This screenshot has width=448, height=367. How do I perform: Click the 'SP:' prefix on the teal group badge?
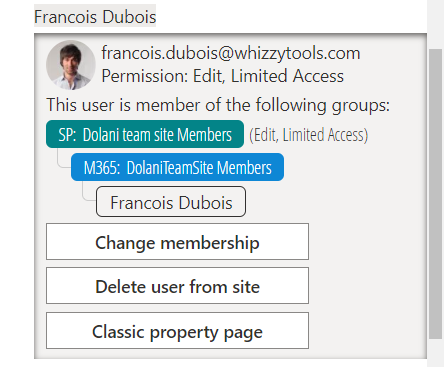pyautogui.click(x=67, y=135)
